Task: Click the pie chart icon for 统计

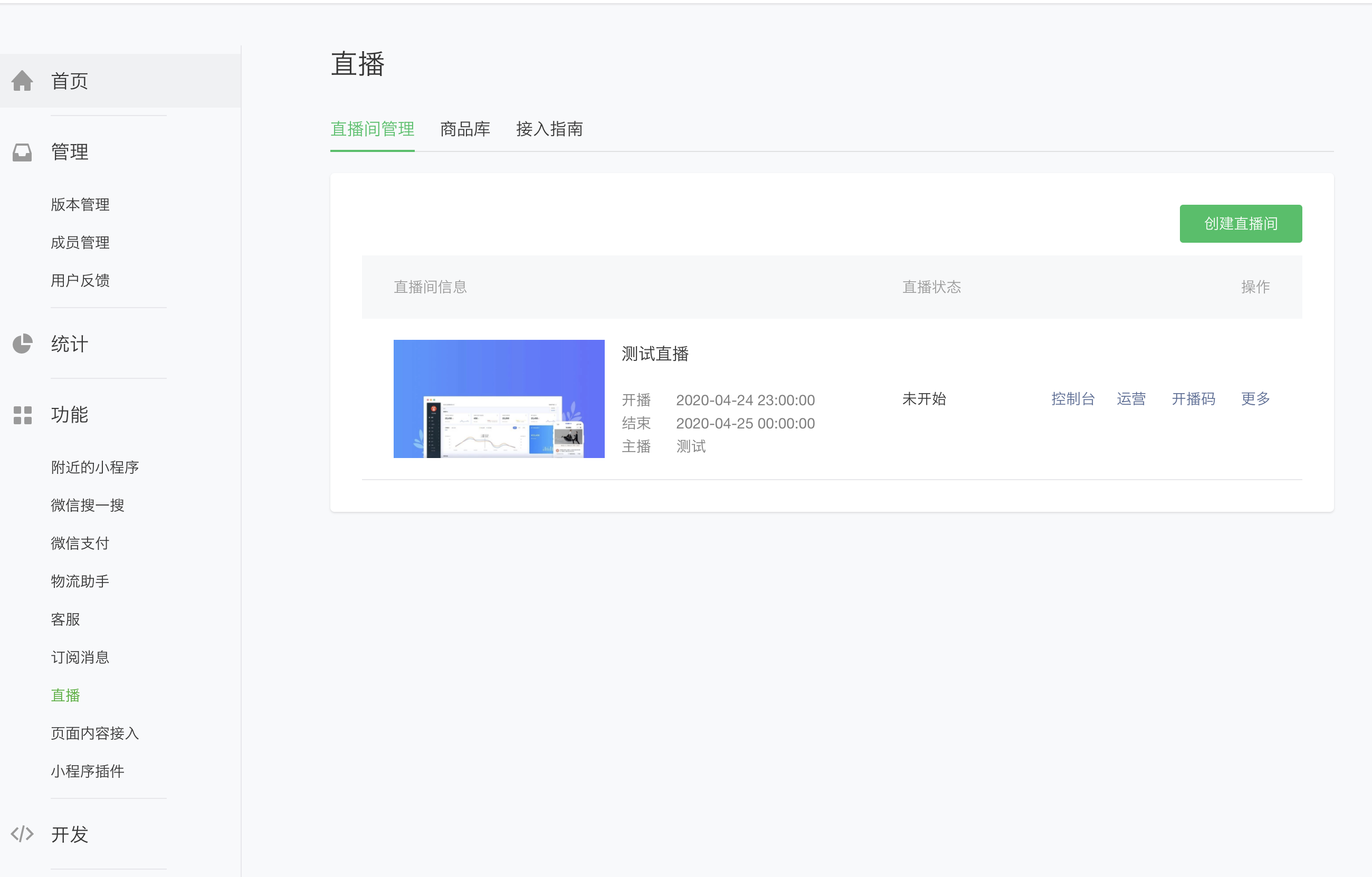Action: (x=22, y=344)
